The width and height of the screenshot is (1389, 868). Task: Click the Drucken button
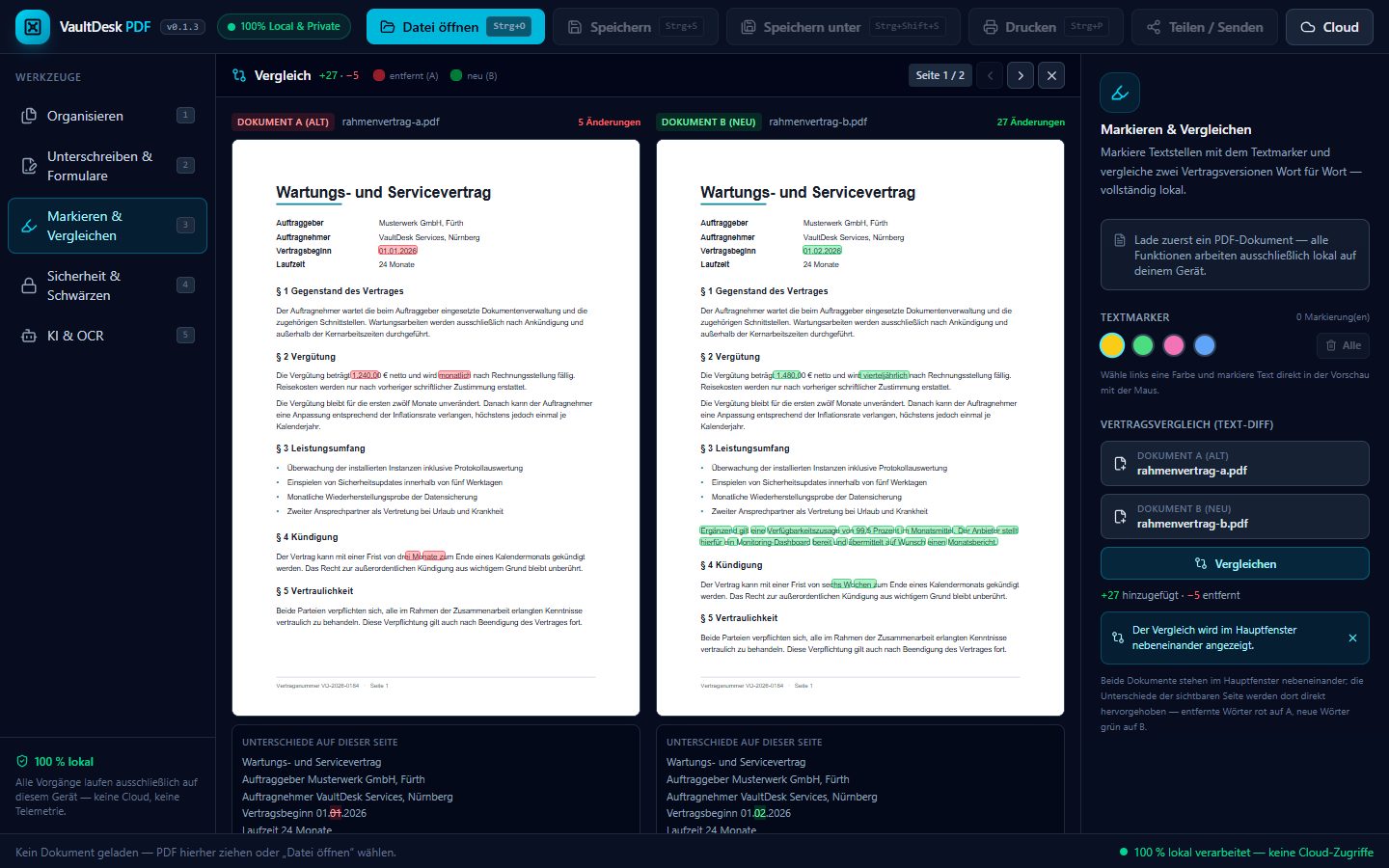pos(1046,27)
